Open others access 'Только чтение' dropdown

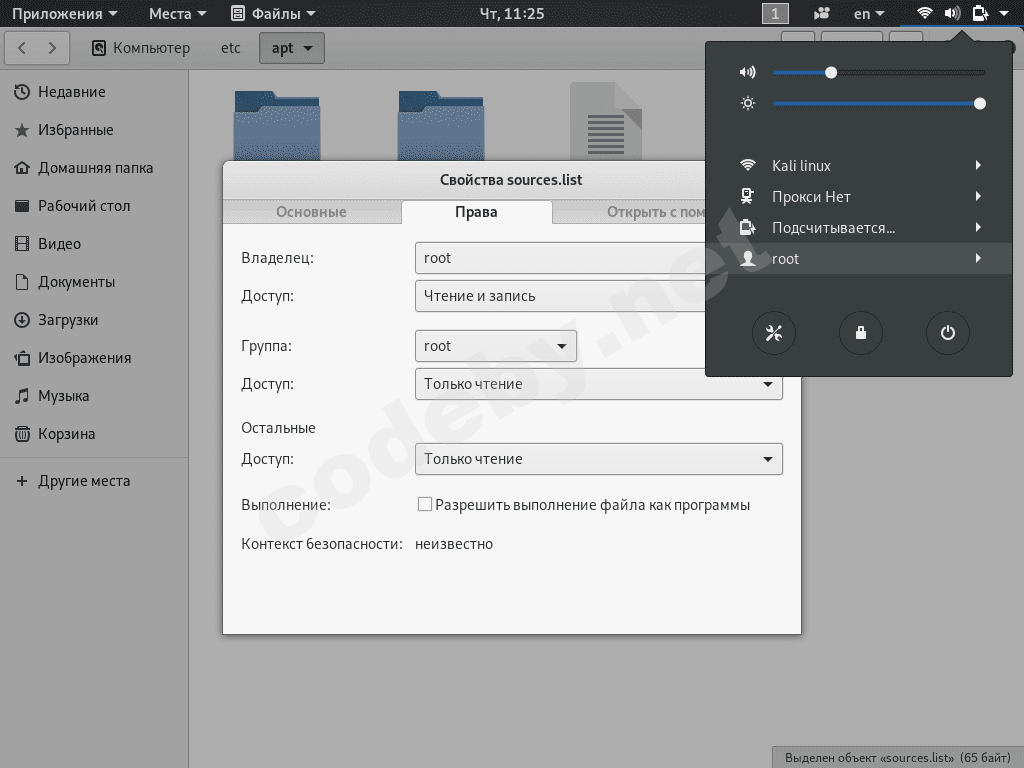(598, 459)
